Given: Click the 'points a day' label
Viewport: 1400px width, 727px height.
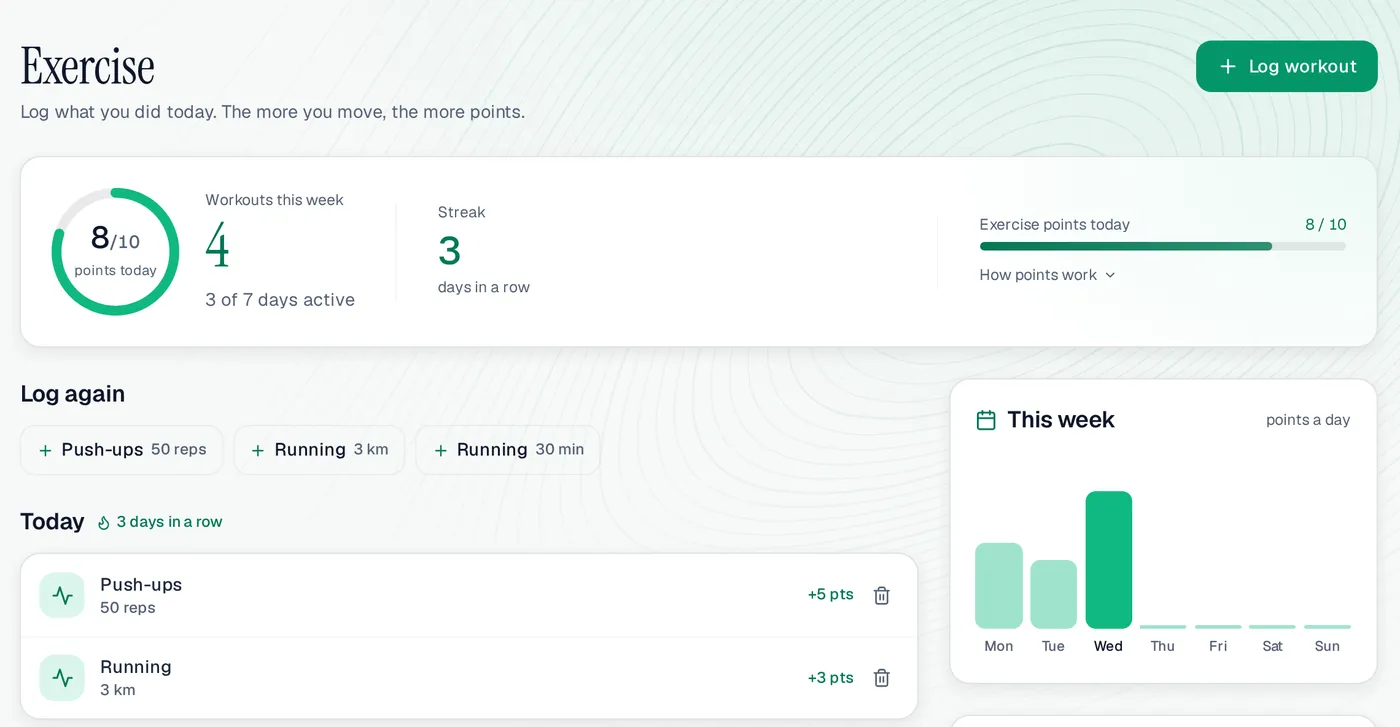Looking at the screenshot, I should click(x=1308, y=420).
